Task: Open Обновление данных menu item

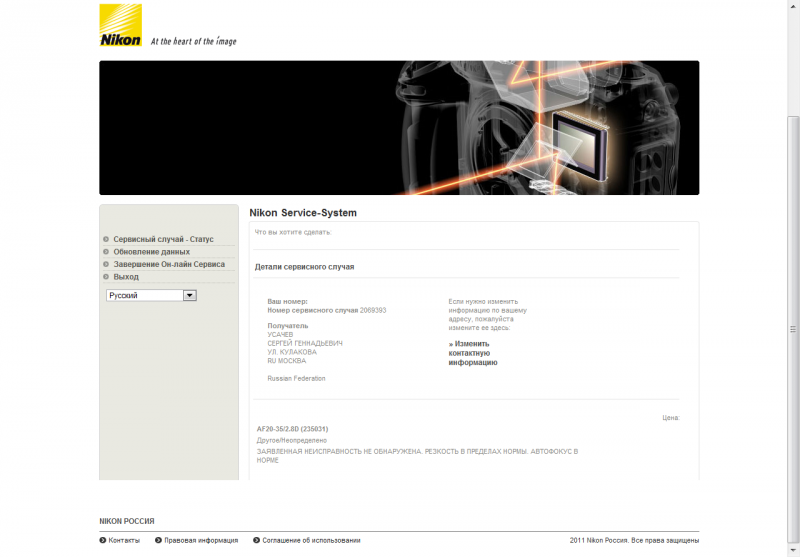Action: (x=152, y=252)
